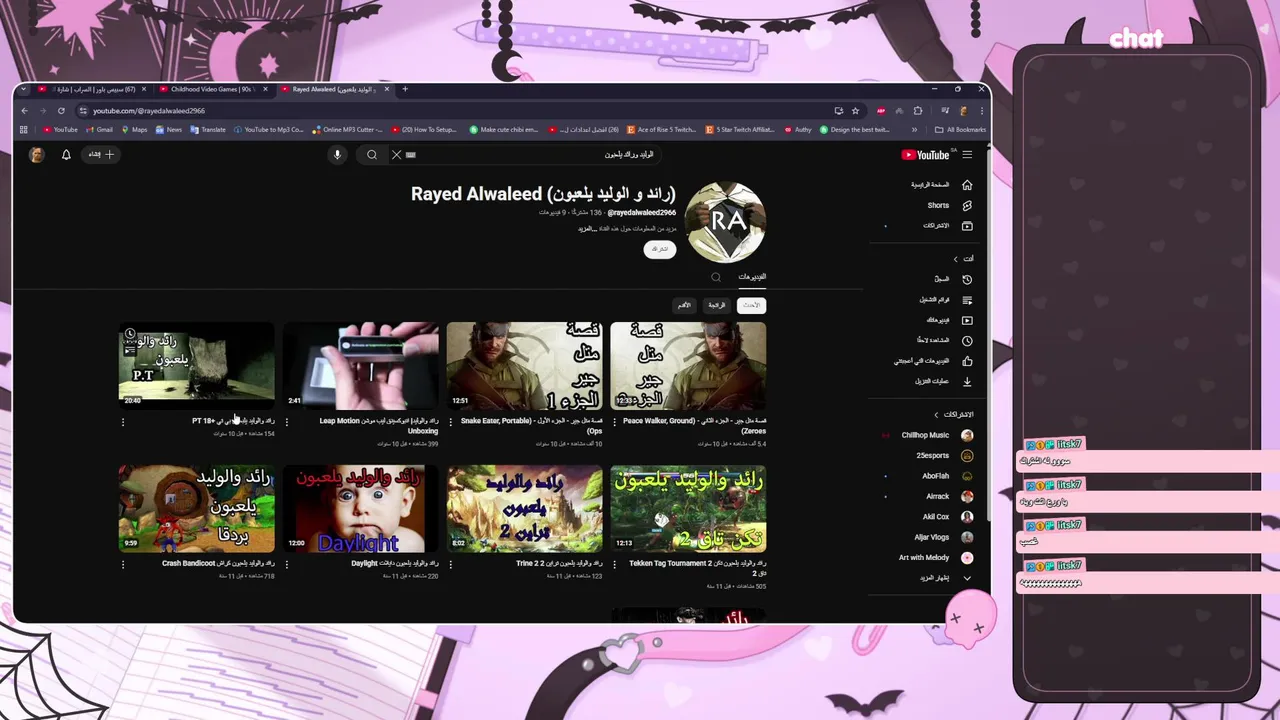Open All Bookmarks folder
The height and width of the screenshot is (720, 1280).
pos(960,129)
